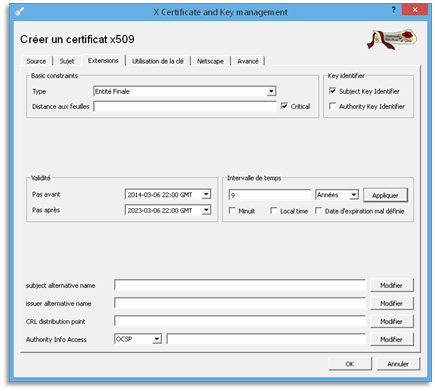Click Modifier for CRL distribution point
435x391 pixels.
pos(392,322)
